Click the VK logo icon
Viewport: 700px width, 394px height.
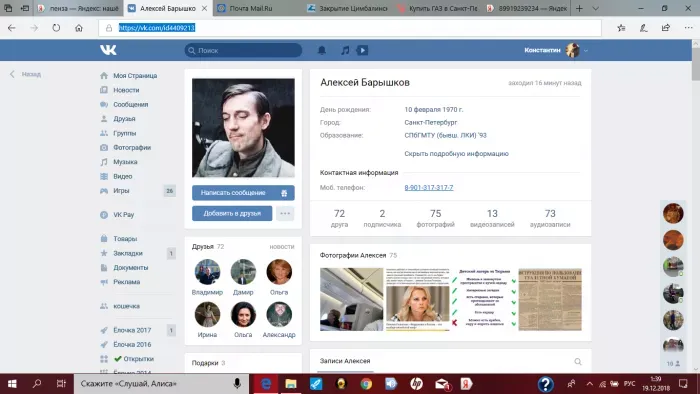click(108, 50)
